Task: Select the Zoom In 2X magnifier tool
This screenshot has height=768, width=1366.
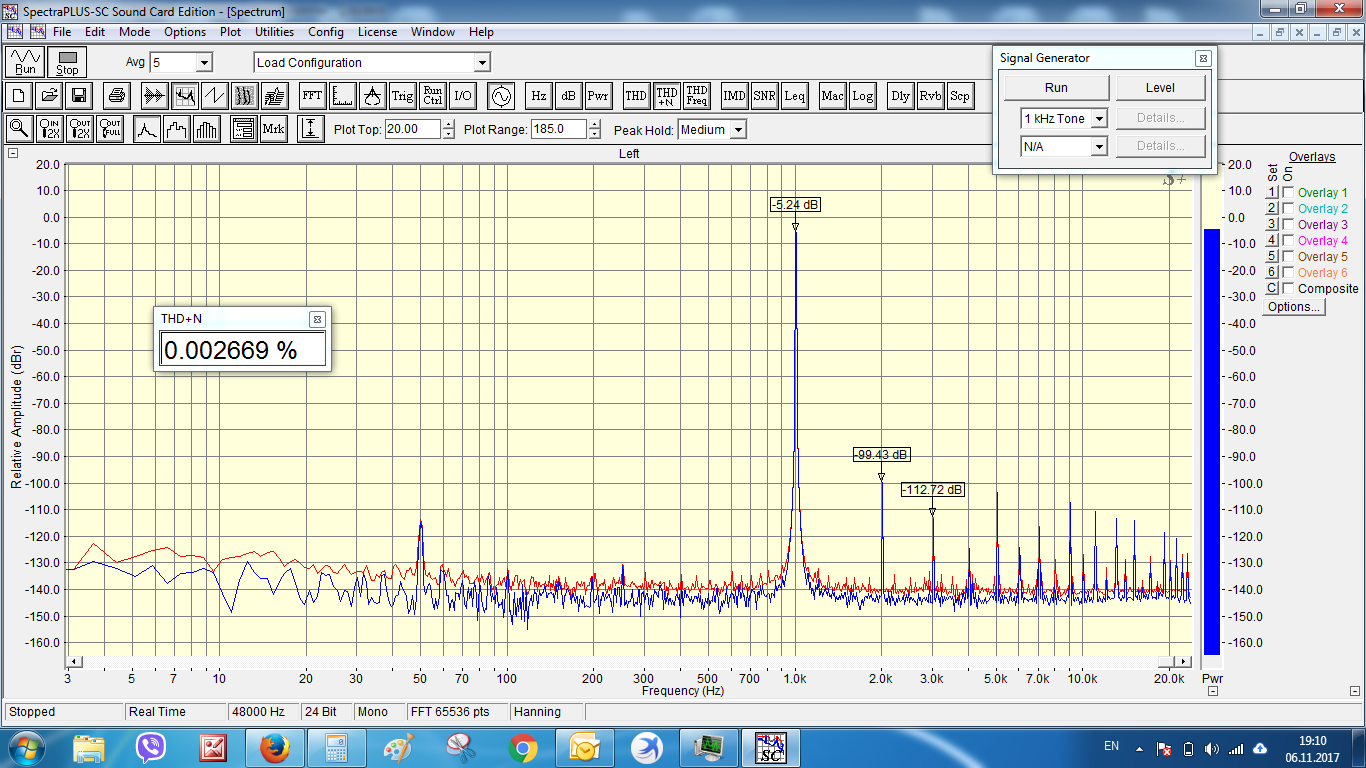Action: (50, 129)
